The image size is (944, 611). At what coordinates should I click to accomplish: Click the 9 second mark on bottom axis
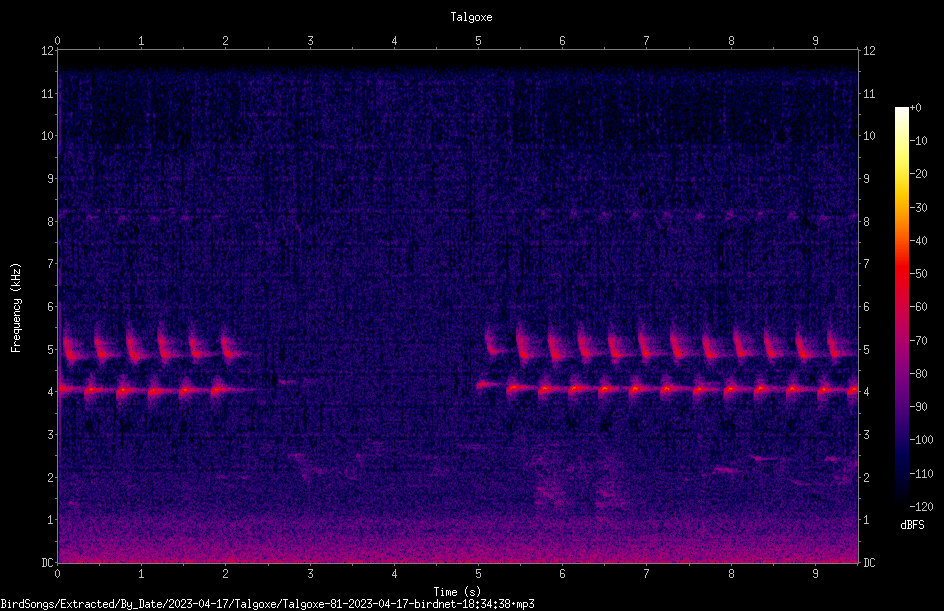(815, 574)
